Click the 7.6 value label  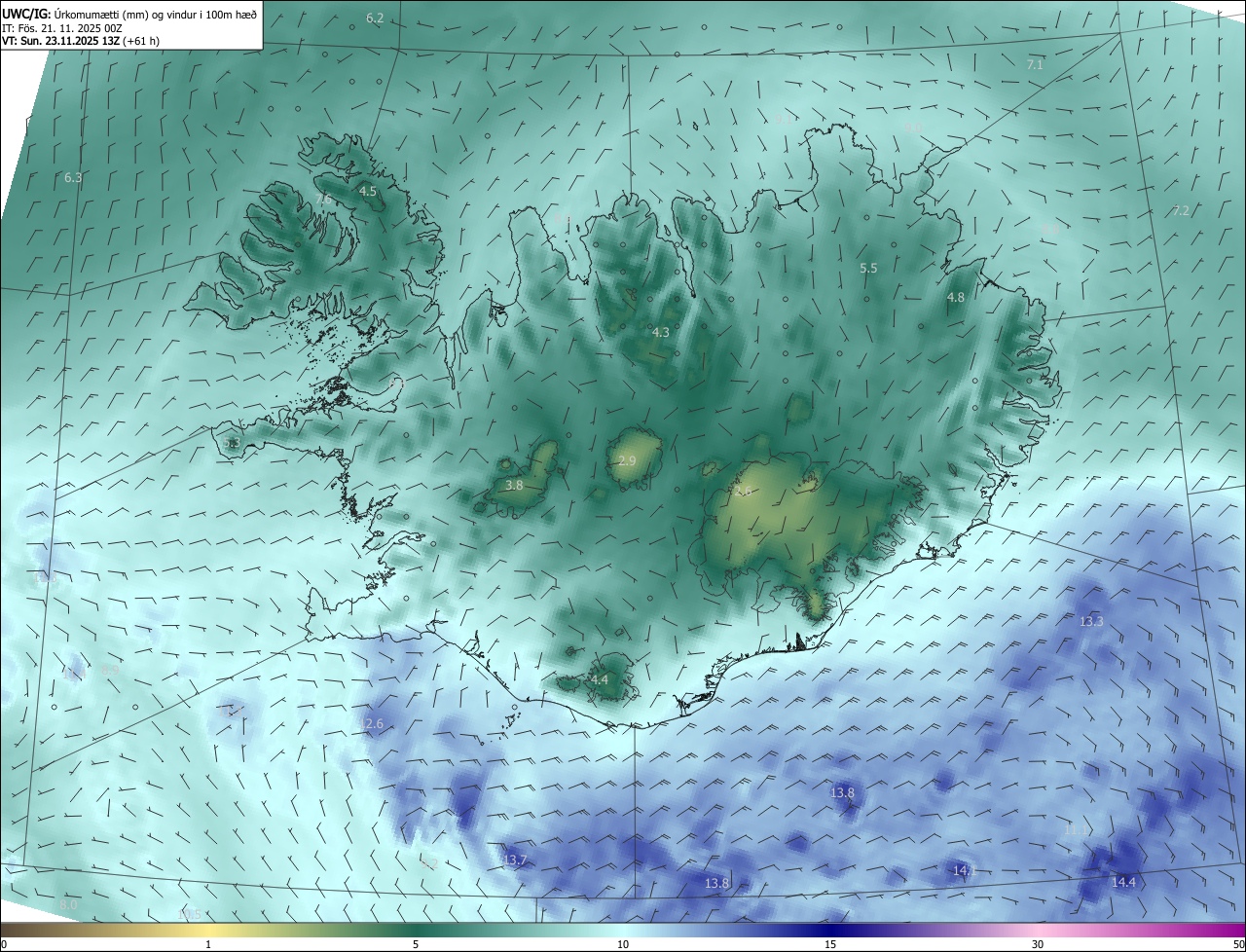click(x=323, y=200)
